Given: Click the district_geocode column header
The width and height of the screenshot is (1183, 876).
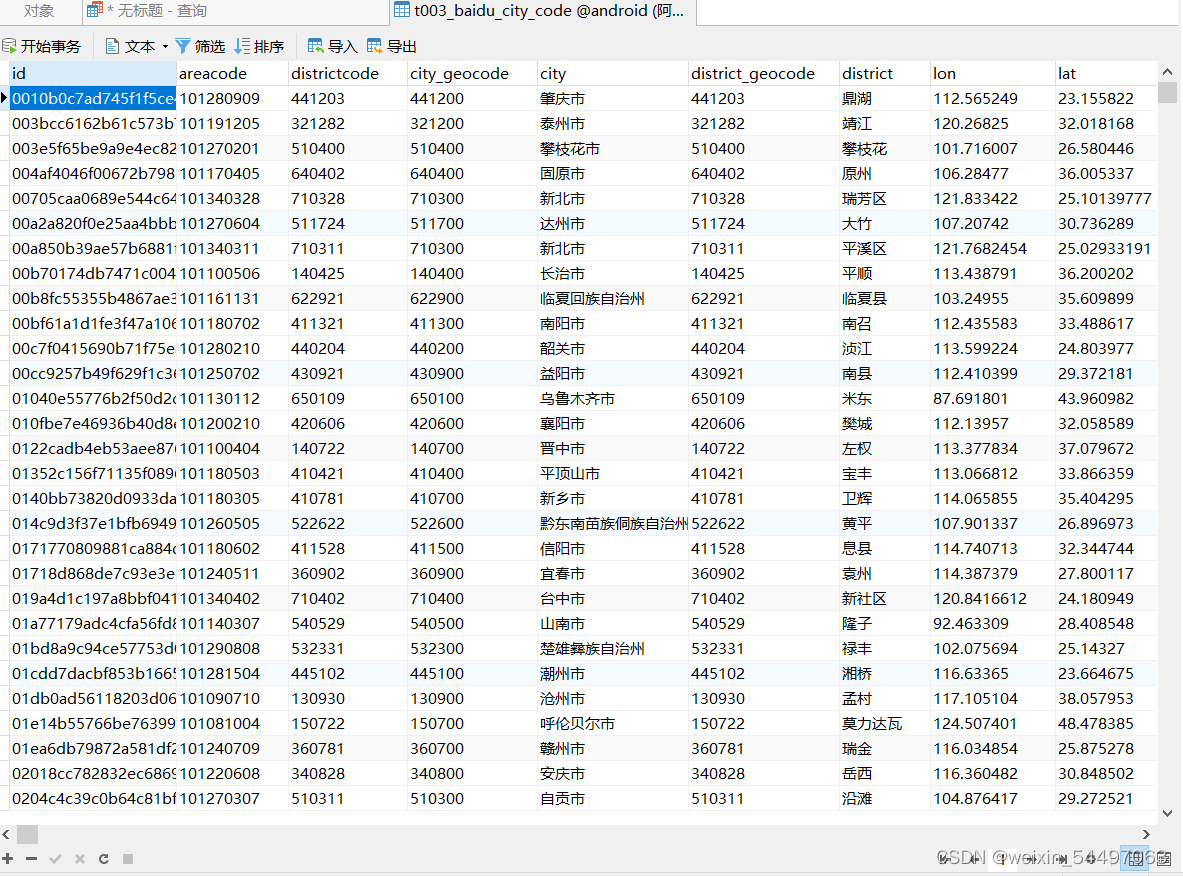Looking at the screenshot, I should click(764, 73).
